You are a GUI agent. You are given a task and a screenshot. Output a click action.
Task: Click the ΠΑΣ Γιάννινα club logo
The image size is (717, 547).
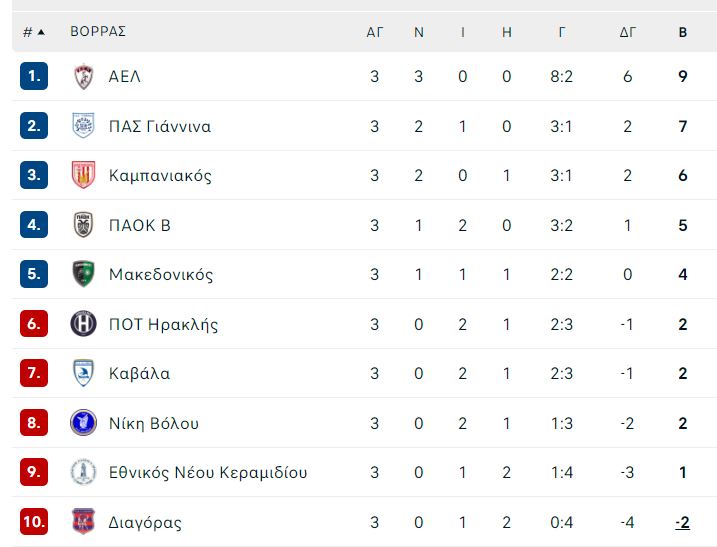click(x=84, y=125)
